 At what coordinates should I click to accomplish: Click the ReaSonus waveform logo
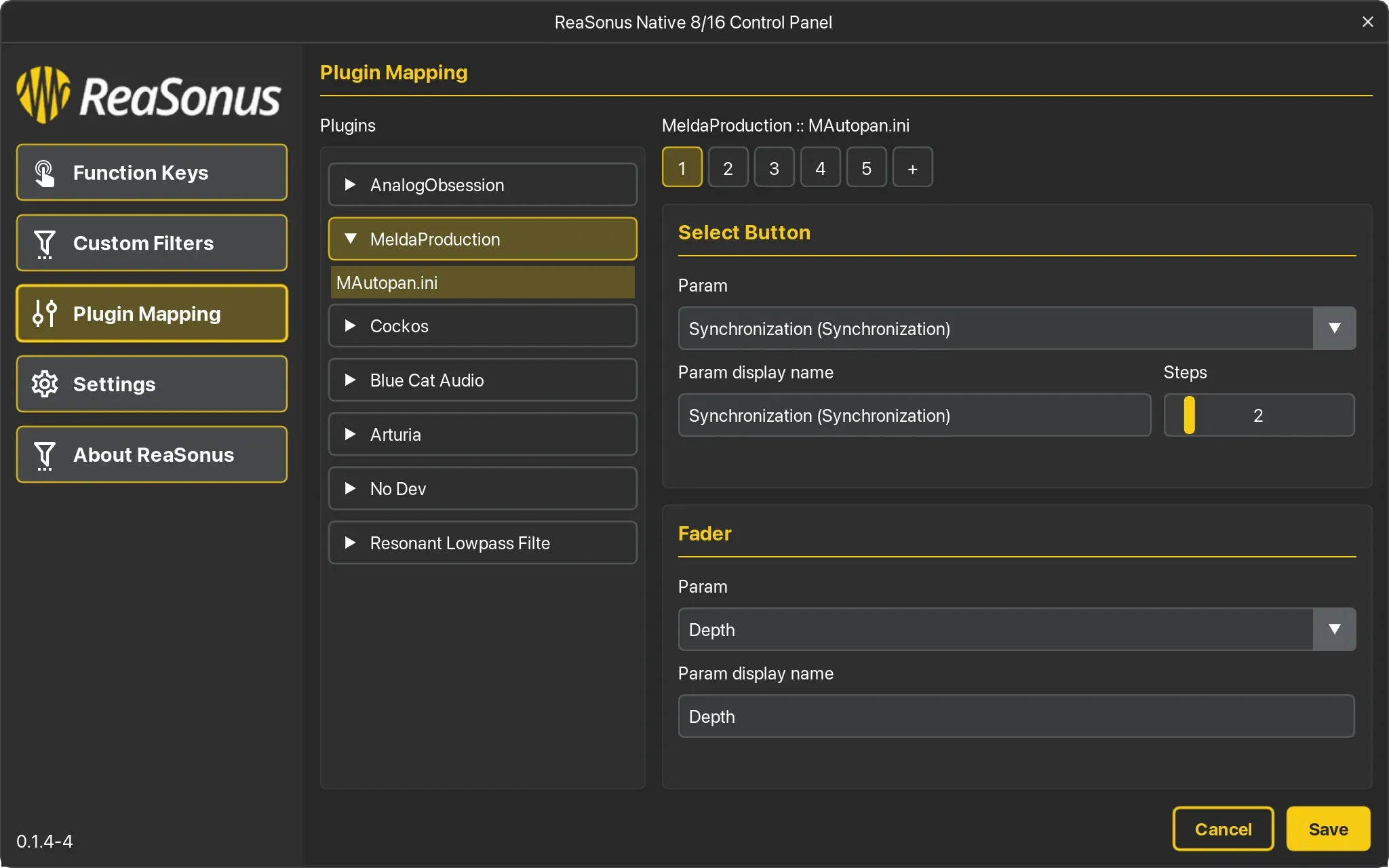[43, 95]
